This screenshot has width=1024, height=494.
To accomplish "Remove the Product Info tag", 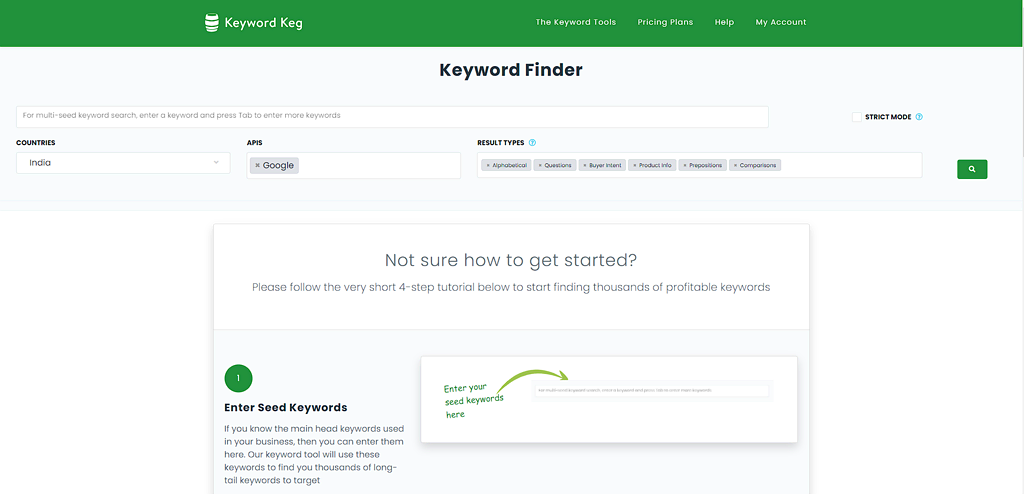I will click(x=633, y=165).
